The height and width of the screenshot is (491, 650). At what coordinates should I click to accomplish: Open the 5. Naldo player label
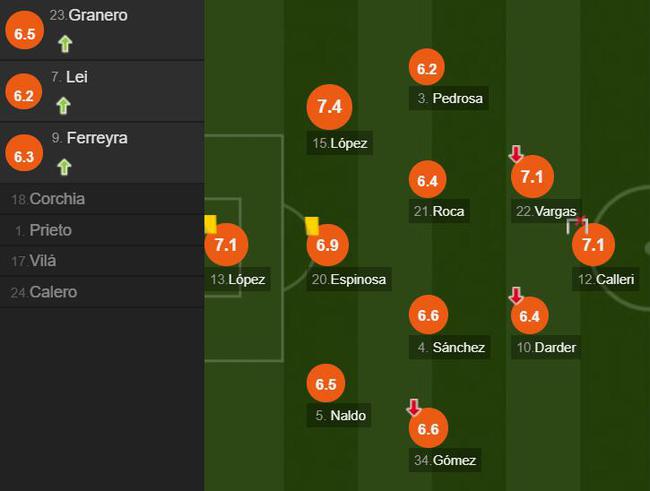(339, 415)
